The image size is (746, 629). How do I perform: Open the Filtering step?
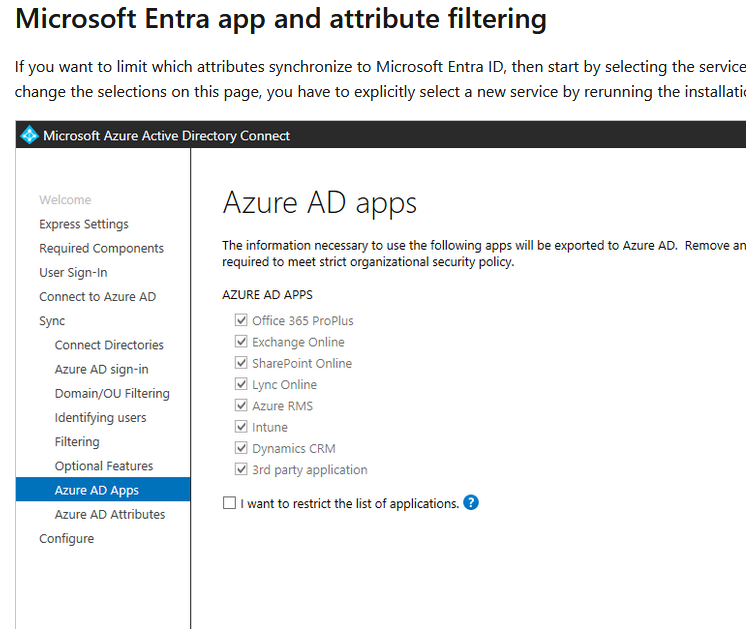pos(77,442)
